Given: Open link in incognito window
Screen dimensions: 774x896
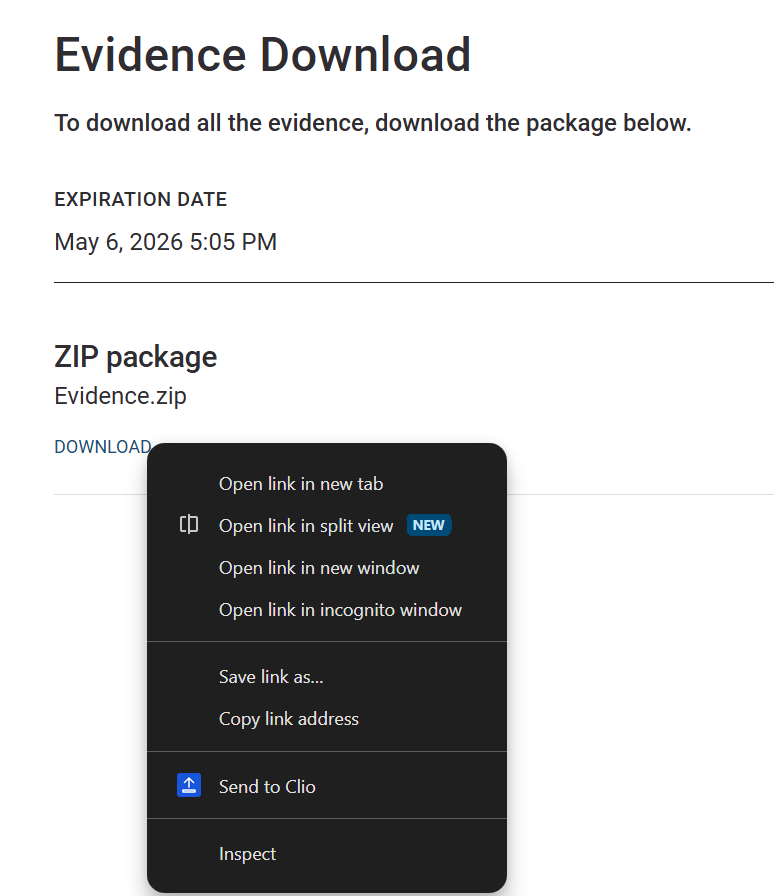Looking at the screenshot, I should (x=340, y=609).
